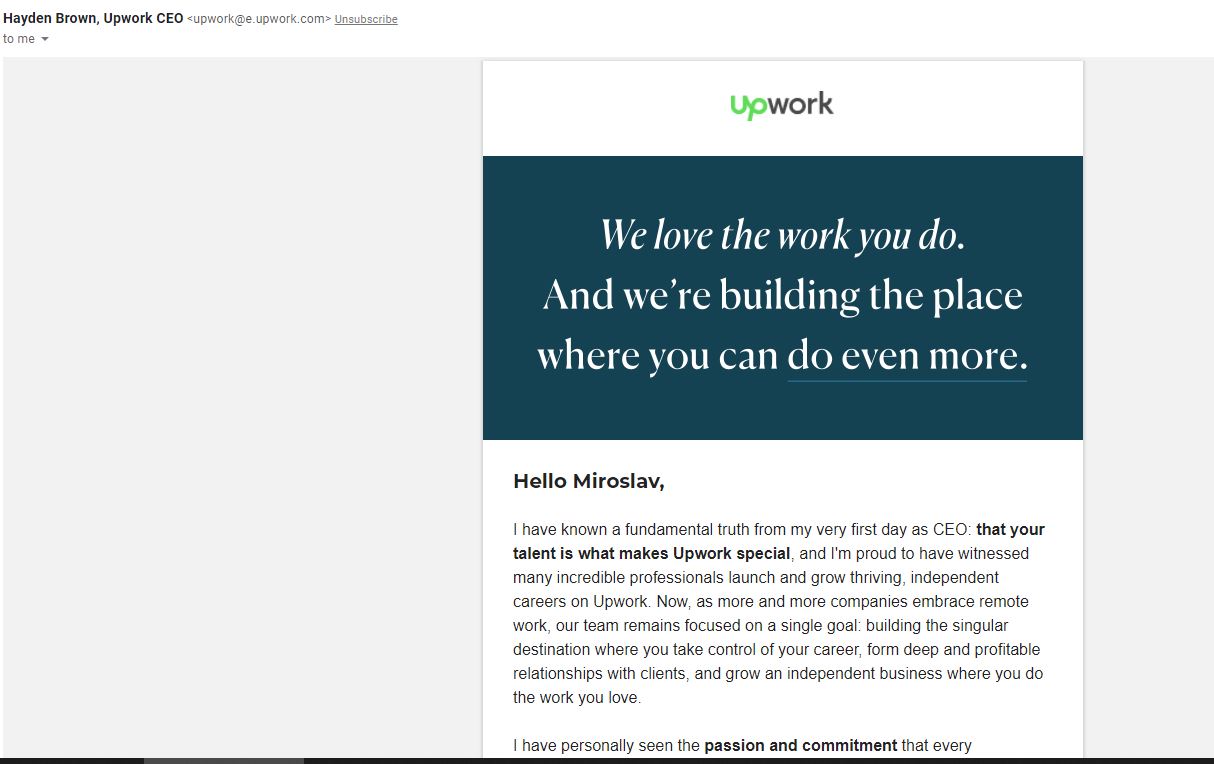Image resolution: width=1214 pixels, height=764 pixels.
Task: Expand recipient details arrow next to "to me"
Action: 45,39
